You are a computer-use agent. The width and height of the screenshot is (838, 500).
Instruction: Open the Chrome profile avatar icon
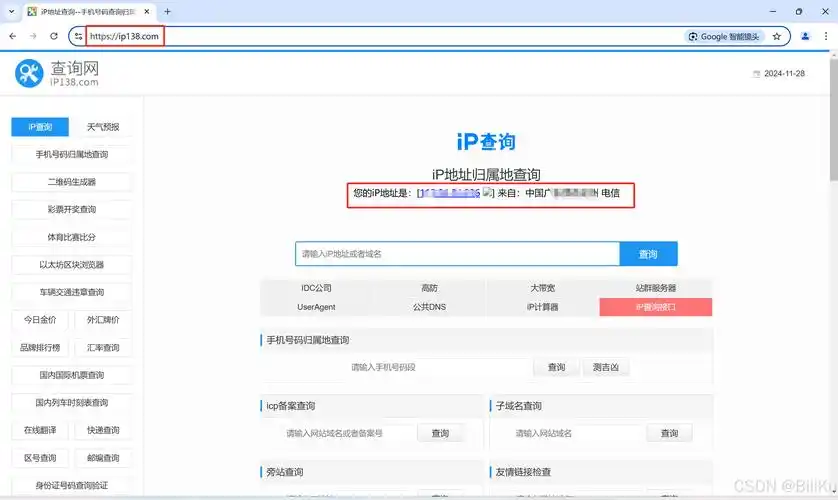coord(805,36)
